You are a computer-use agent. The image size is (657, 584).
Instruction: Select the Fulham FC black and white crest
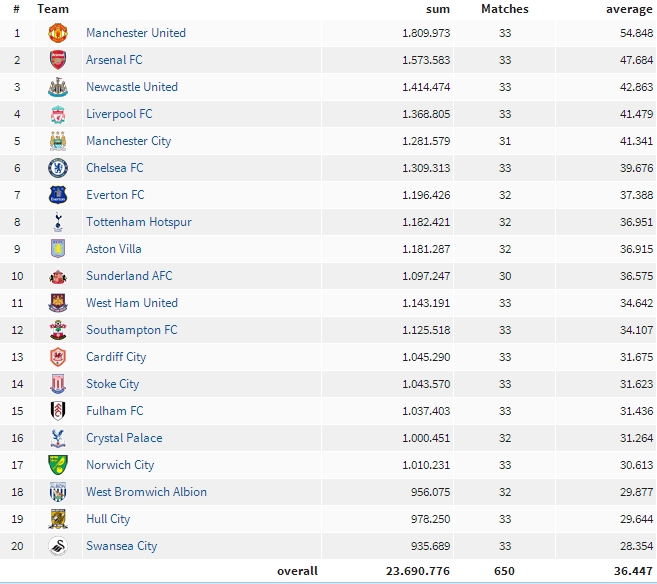[58, 411]
